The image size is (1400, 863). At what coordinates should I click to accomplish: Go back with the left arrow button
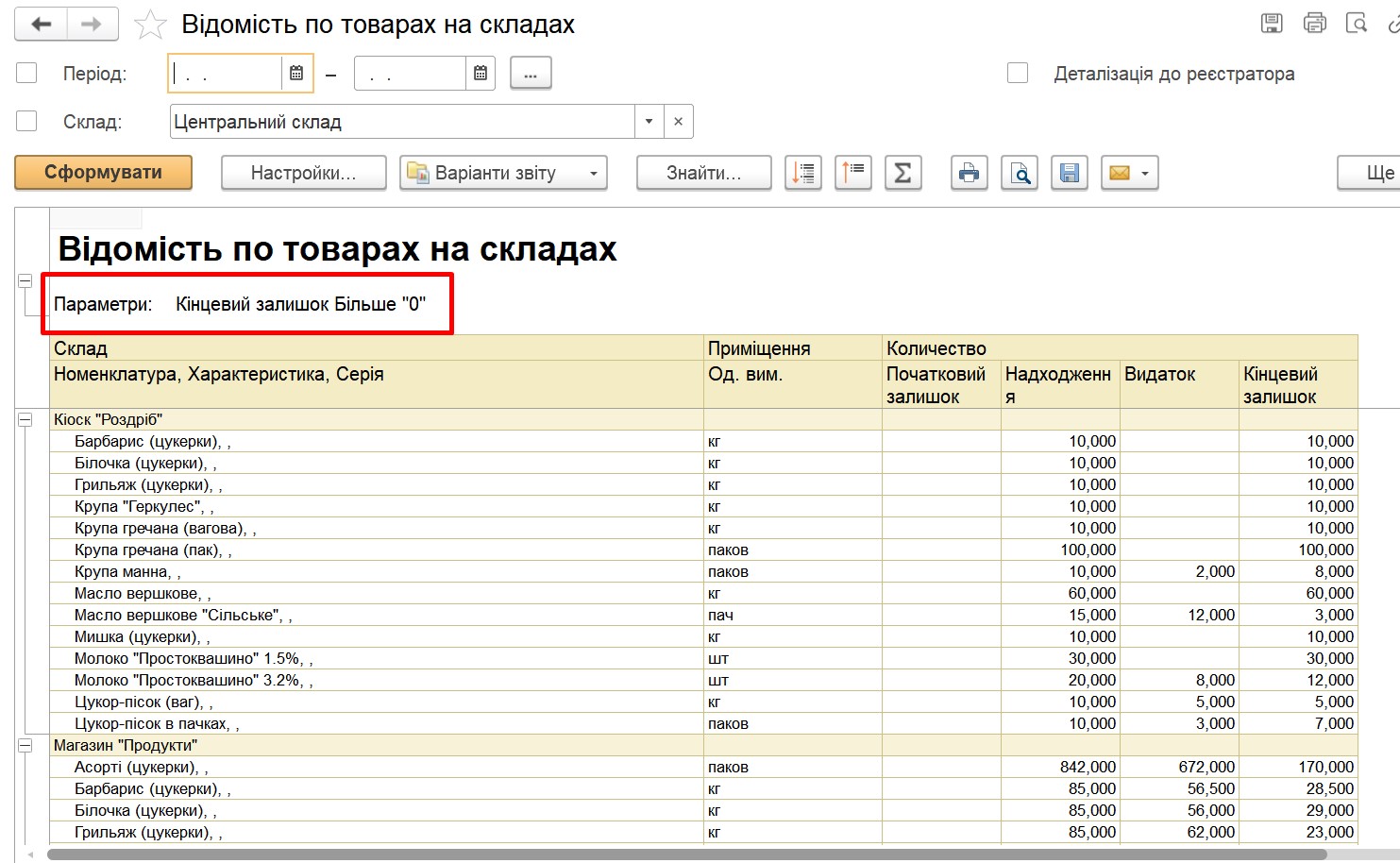[41, 25]
